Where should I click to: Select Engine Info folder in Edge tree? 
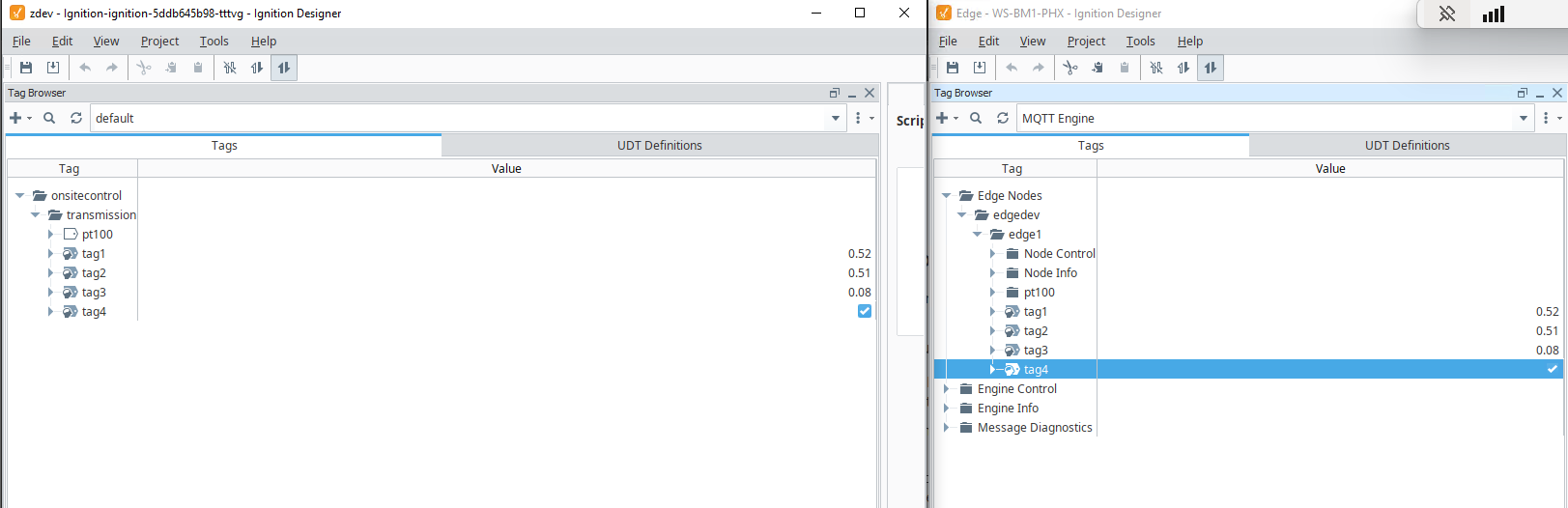pyautogui.click(x=1008, y=408)
